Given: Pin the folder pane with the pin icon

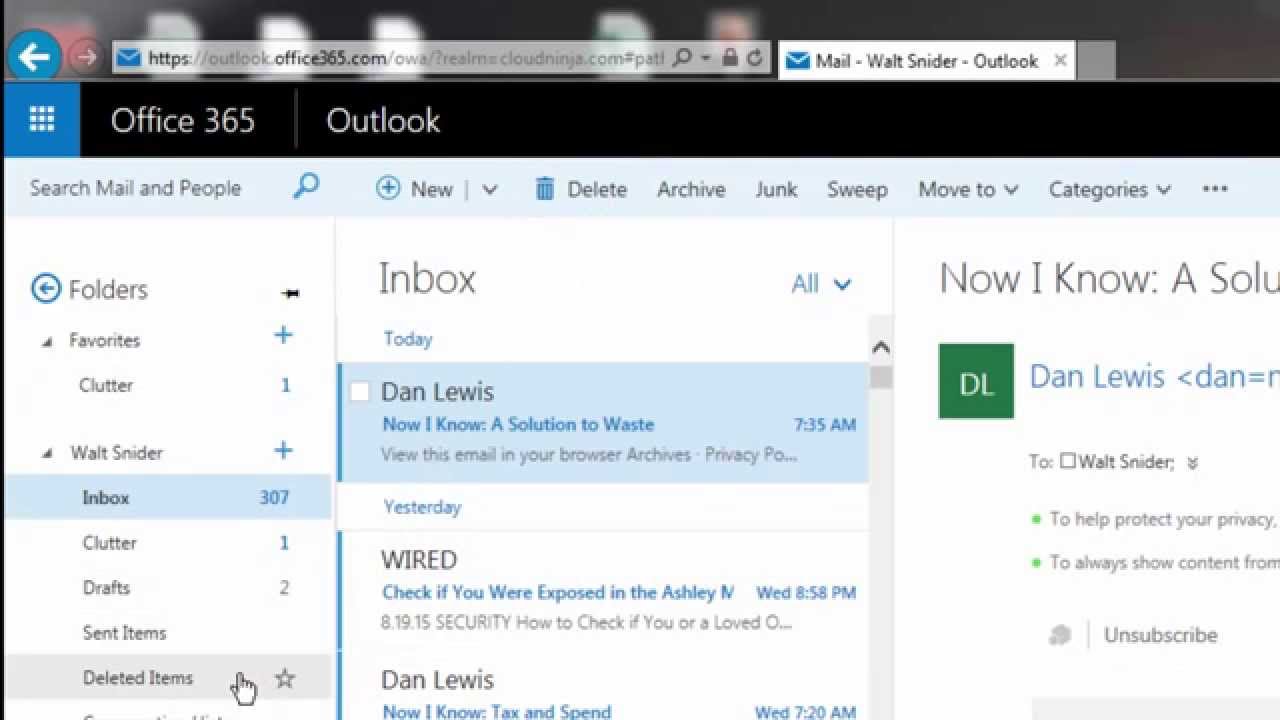Looking at the screenshot, I should pyautogui.click(x=290, y=293).
